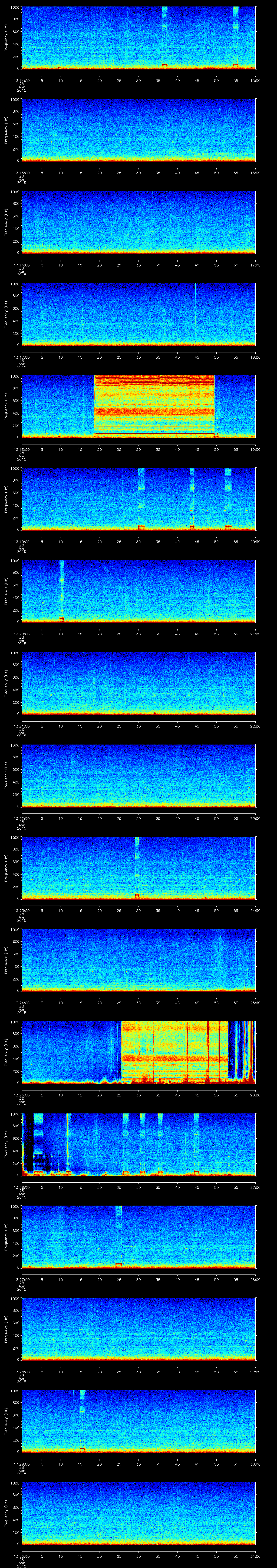The image size is (277, 1568).
Task: Select the loud yellow burst in the 13:25:00 spectrogram
Action: pyautogui.click(x=175, y=1052)
